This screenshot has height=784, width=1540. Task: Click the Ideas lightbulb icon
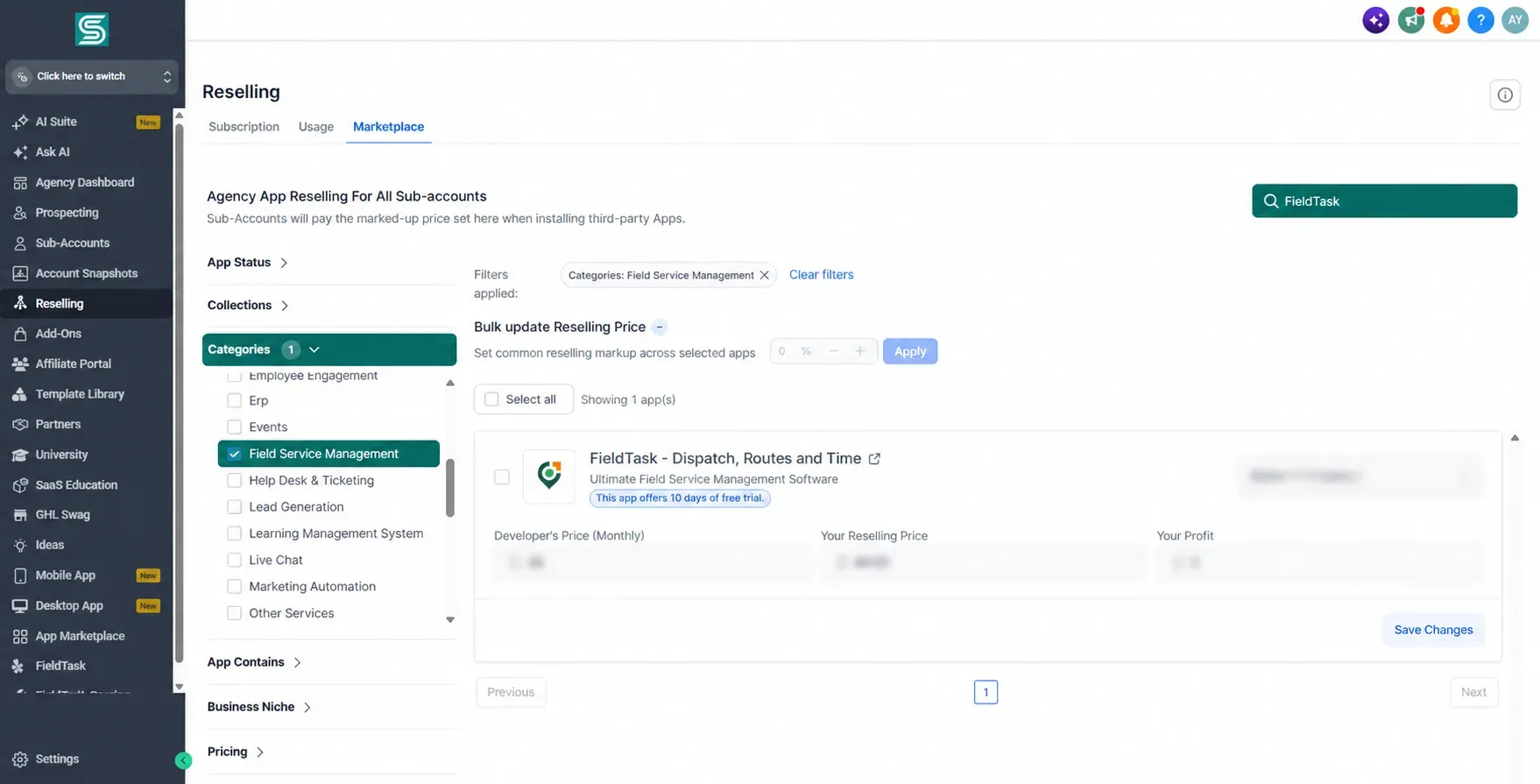coord(20,545)
